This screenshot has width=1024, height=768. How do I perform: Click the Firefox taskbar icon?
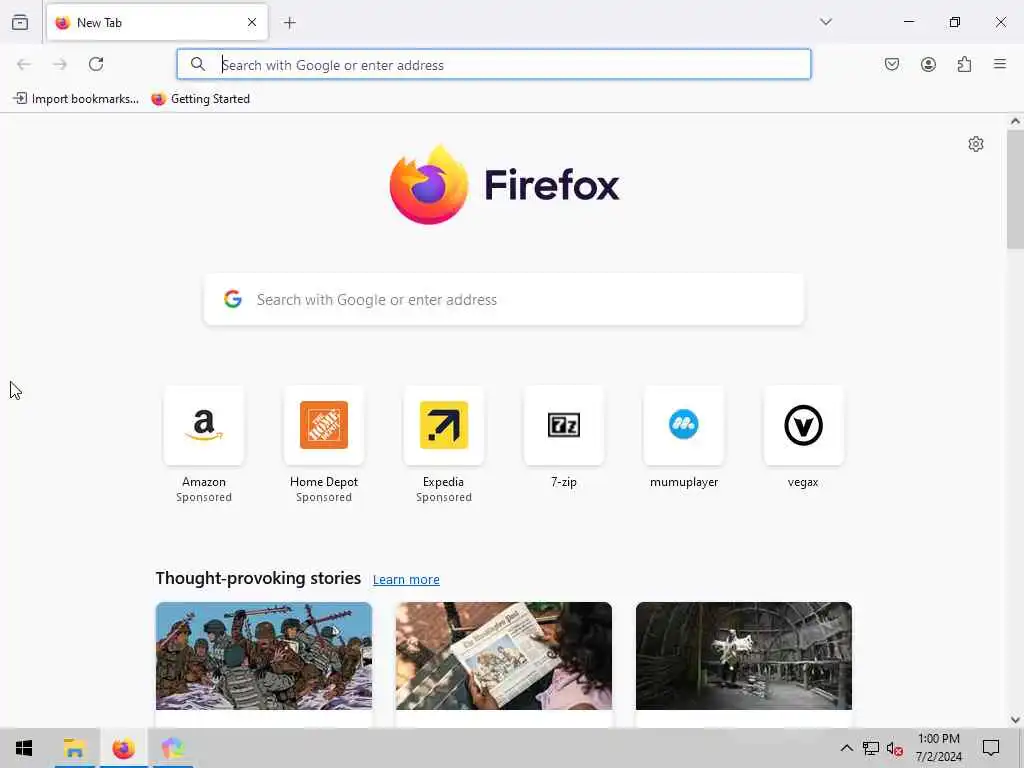coord(123,748)
